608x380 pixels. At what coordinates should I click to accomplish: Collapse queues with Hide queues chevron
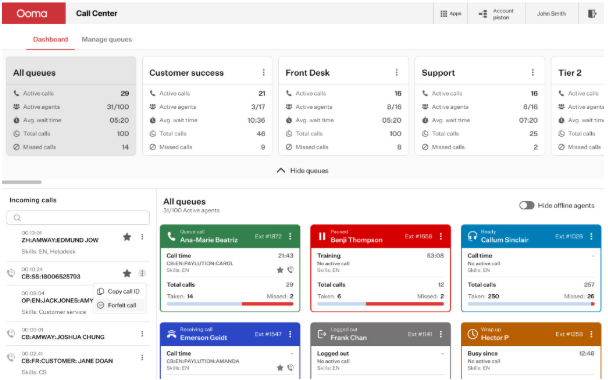pos(281,171)
